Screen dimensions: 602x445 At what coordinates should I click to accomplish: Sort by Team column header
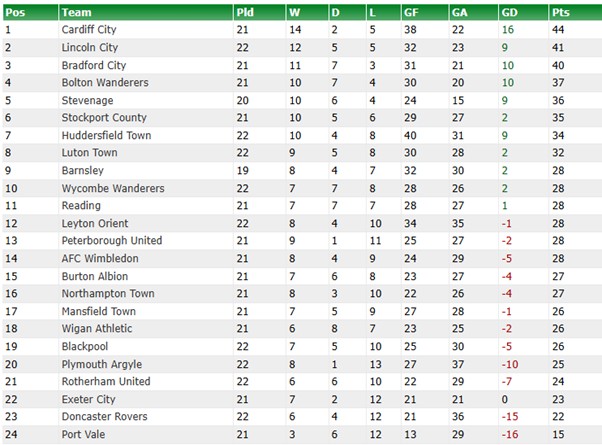76,12
